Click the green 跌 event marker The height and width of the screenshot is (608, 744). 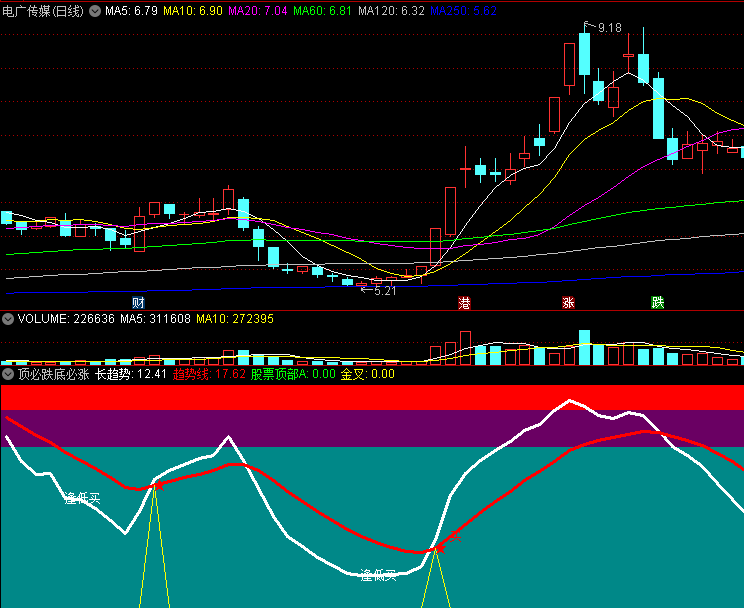657,302
